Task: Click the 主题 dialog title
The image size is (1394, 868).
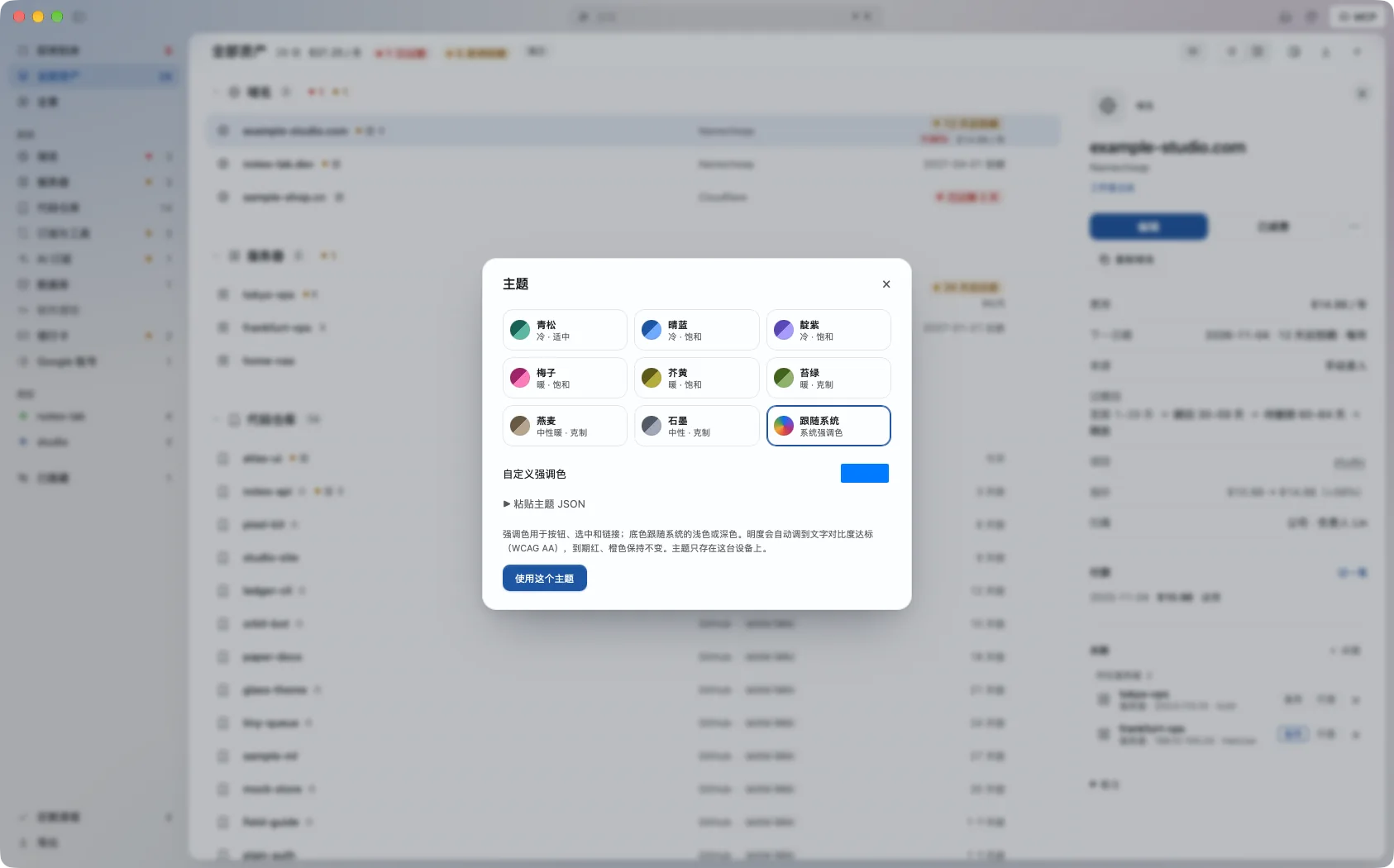Action: (515, 284)
